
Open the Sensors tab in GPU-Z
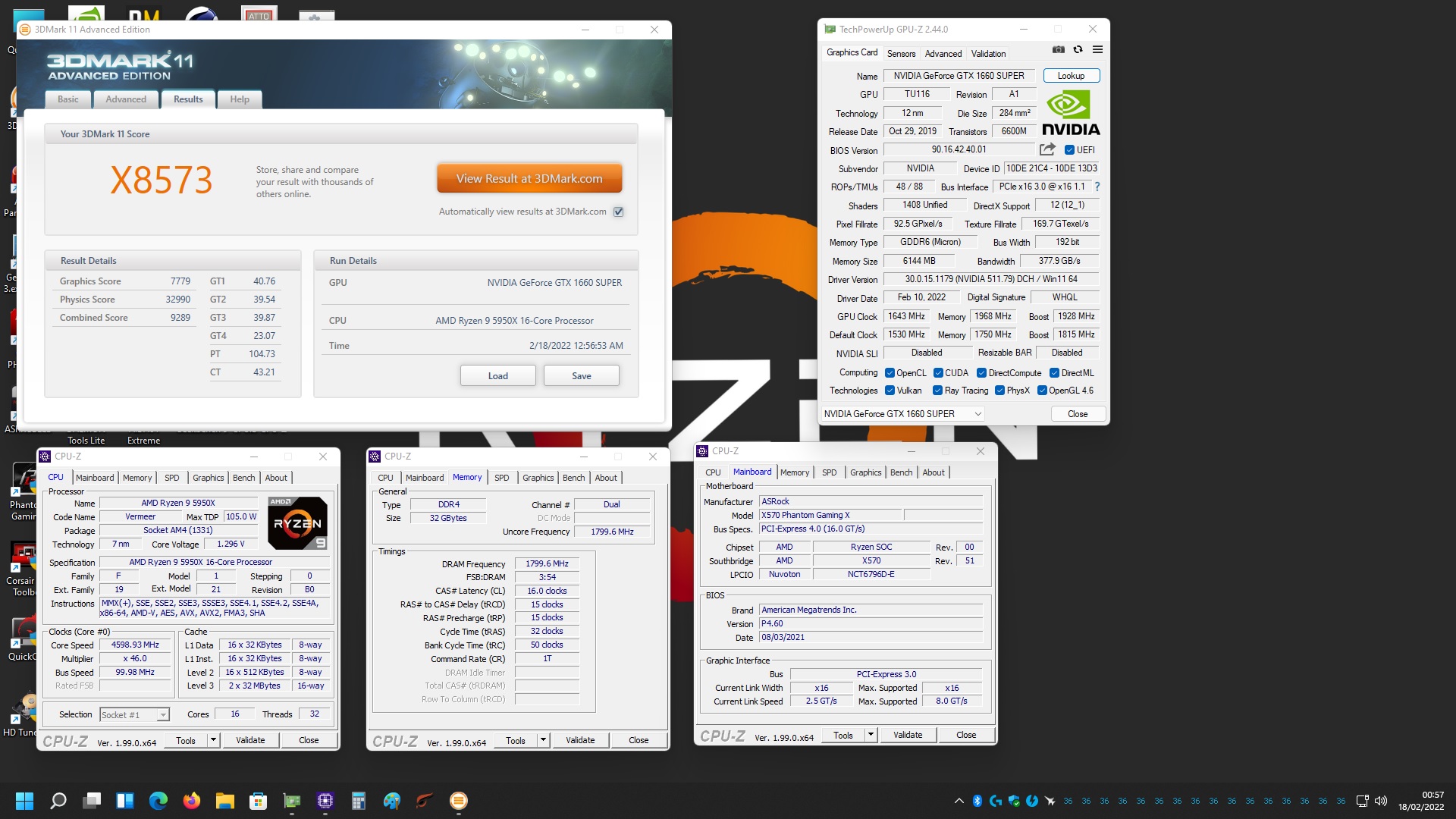click(902, 54)
